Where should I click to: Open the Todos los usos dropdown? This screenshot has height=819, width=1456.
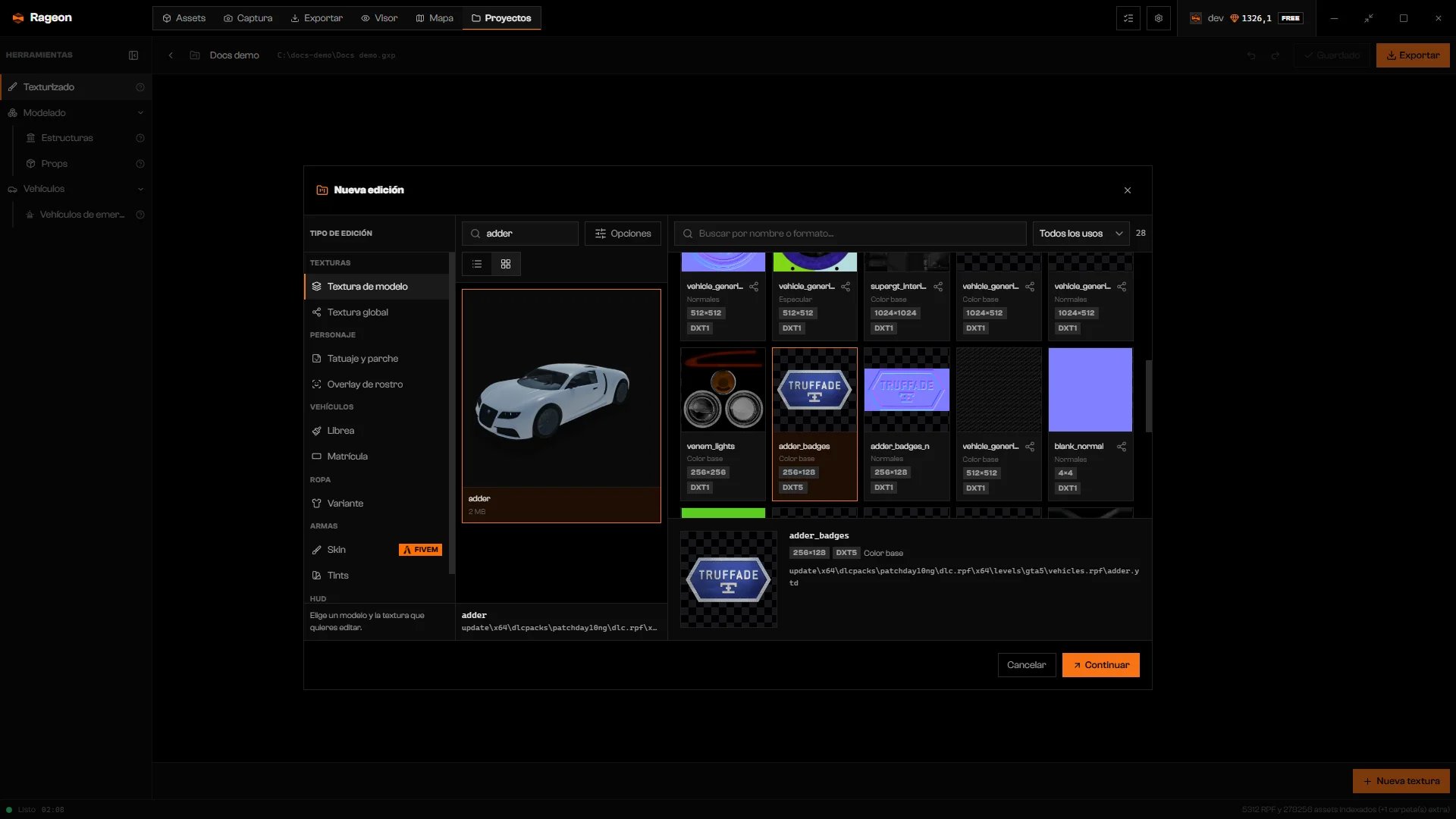(1081, 234)
